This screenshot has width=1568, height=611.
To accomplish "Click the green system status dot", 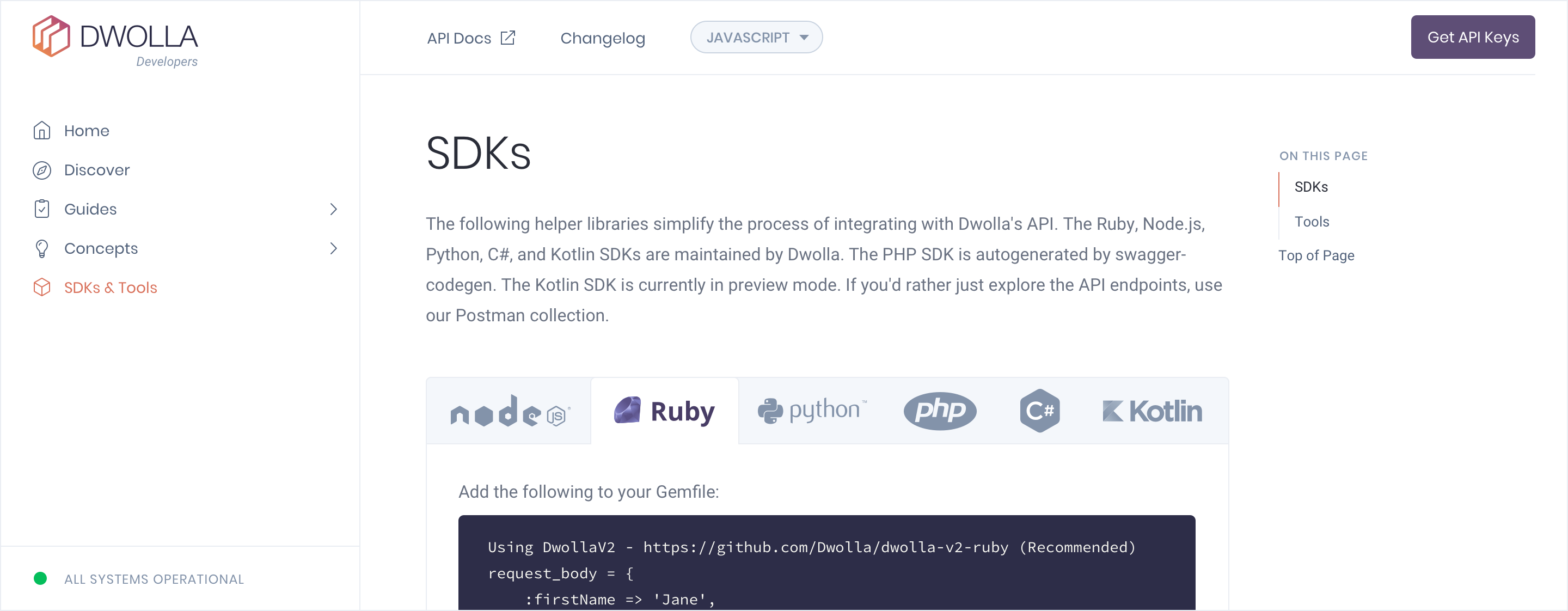I will tap(40, 578).
